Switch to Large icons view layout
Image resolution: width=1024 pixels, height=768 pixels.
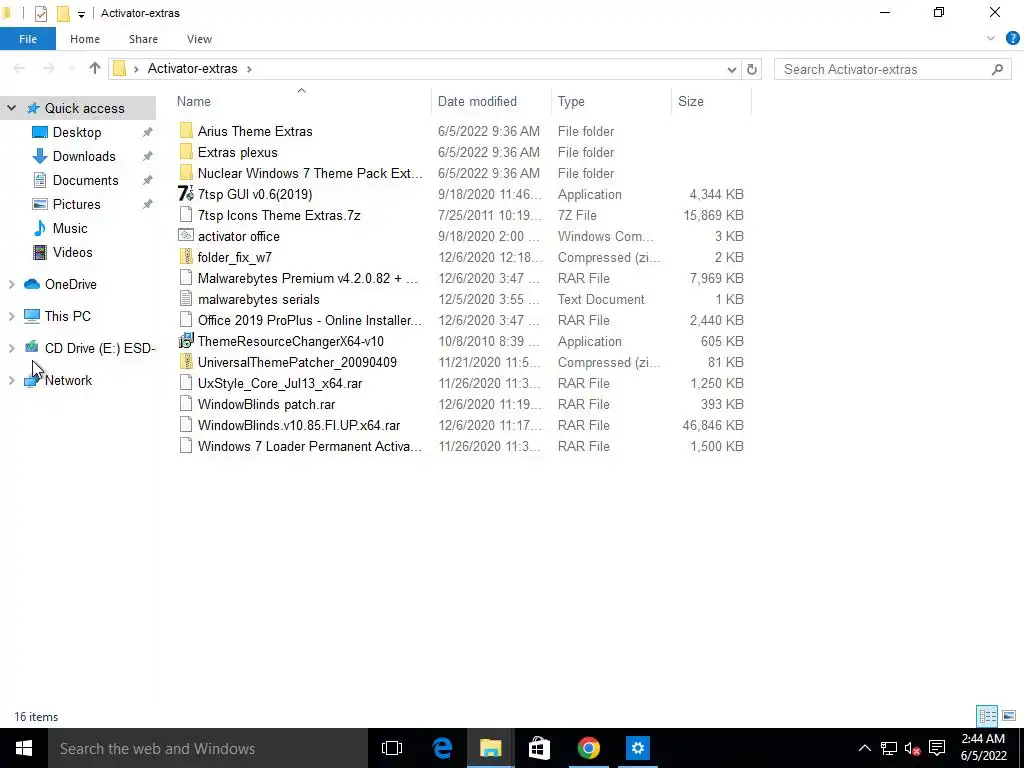(x=1009, y=716)
